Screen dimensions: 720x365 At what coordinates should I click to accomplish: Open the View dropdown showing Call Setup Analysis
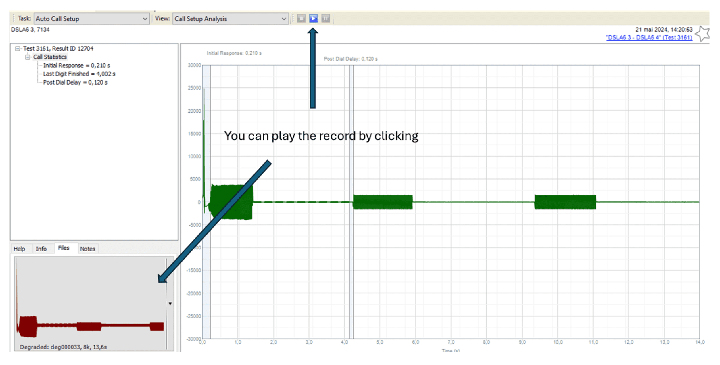pos(230,19)
